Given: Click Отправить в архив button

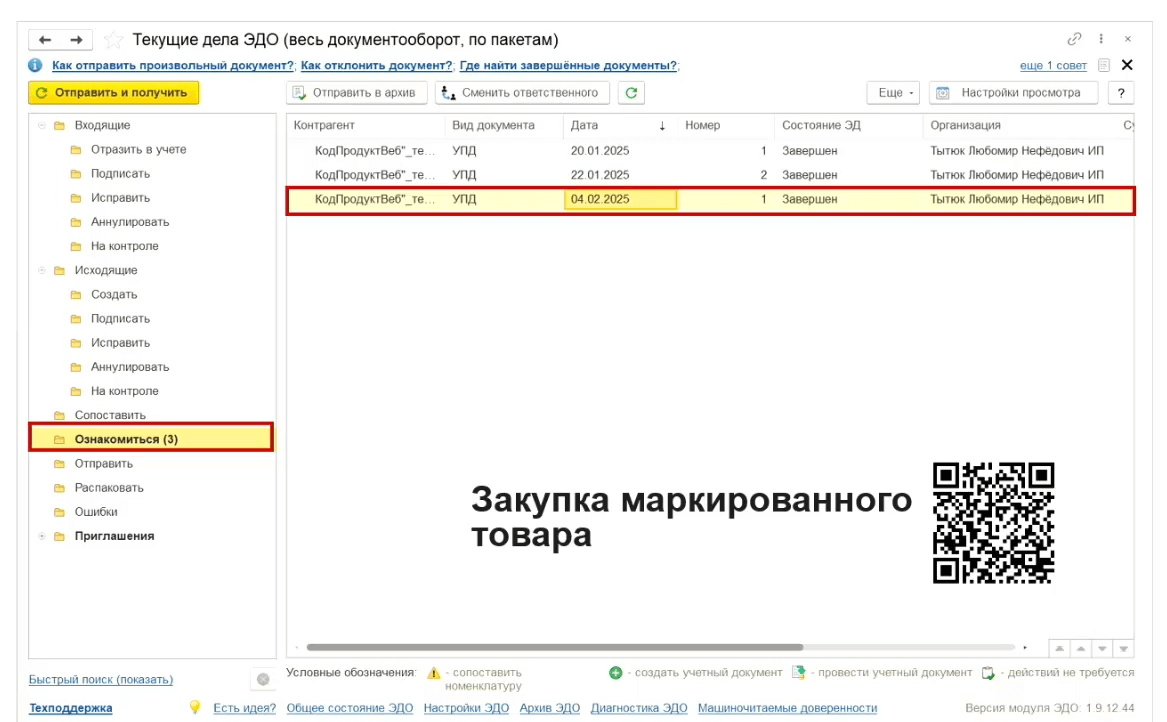Looking at the screenshot, I should (x=358, y=93).
